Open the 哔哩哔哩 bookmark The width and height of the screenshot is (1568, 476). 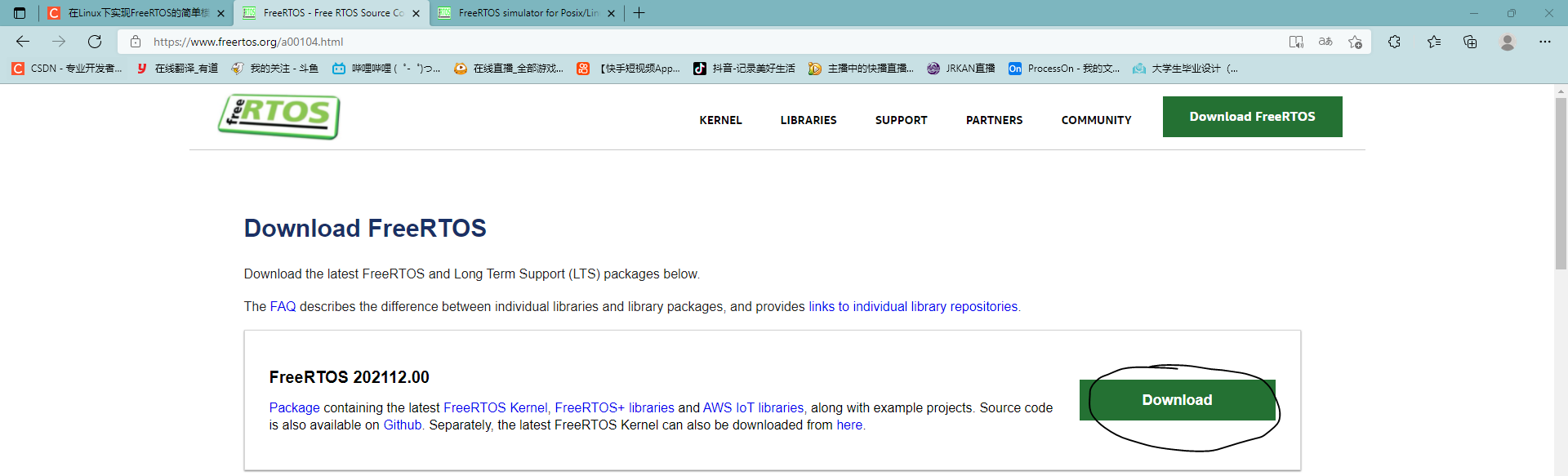pos(386,69)
